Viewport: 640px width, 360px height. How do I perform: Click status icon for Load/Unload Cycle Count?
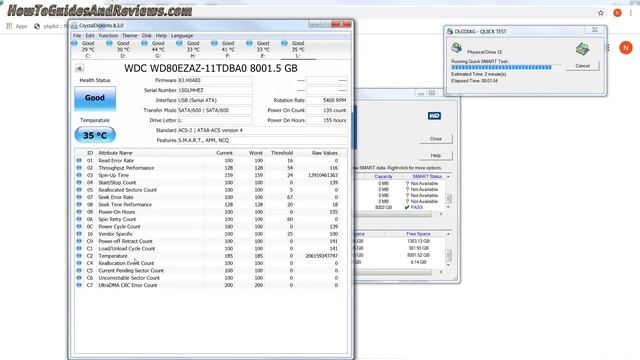79,249
